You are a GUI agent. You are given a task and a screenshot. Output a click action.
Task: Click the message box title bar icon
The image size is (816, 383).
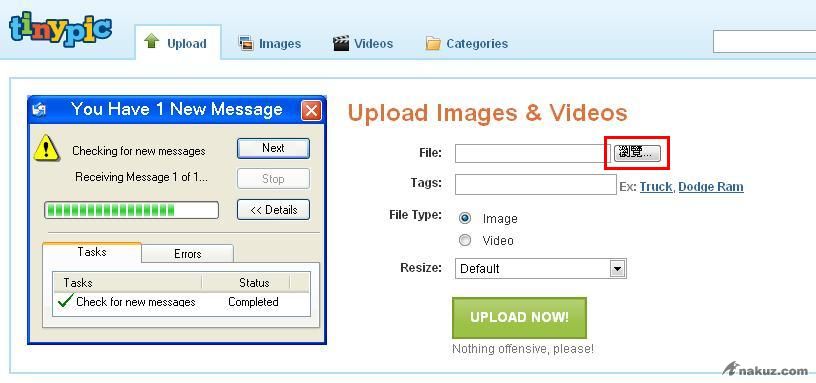[x=40, y=110]
